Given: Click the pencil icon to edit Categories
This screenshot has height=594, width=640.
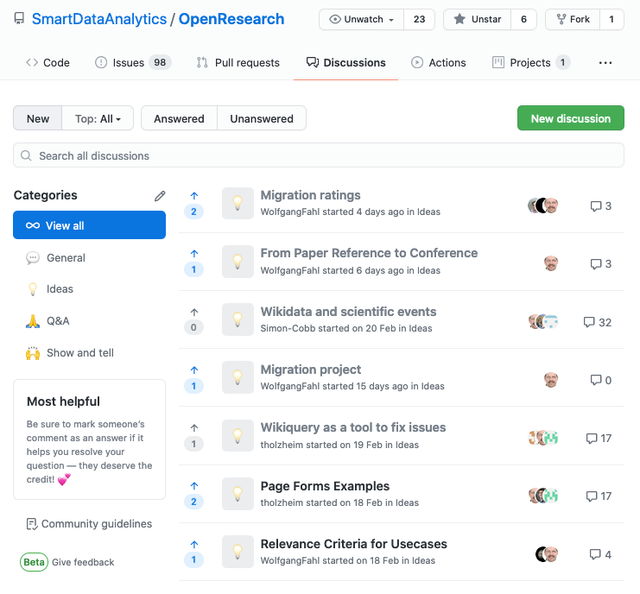Looking at the screenshot, I should tap(160, 196).
